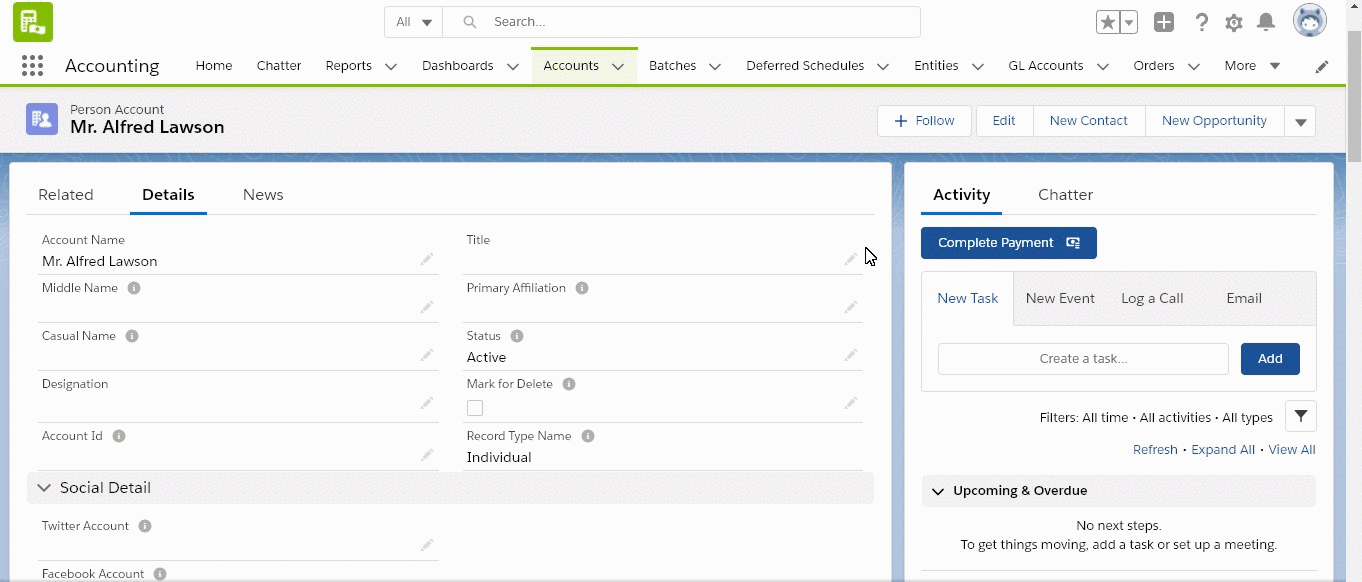The height and width of the screenshot is (582, 1362).
Task: Open the record actions dropdown arrow
Action: pos(1300,122)
